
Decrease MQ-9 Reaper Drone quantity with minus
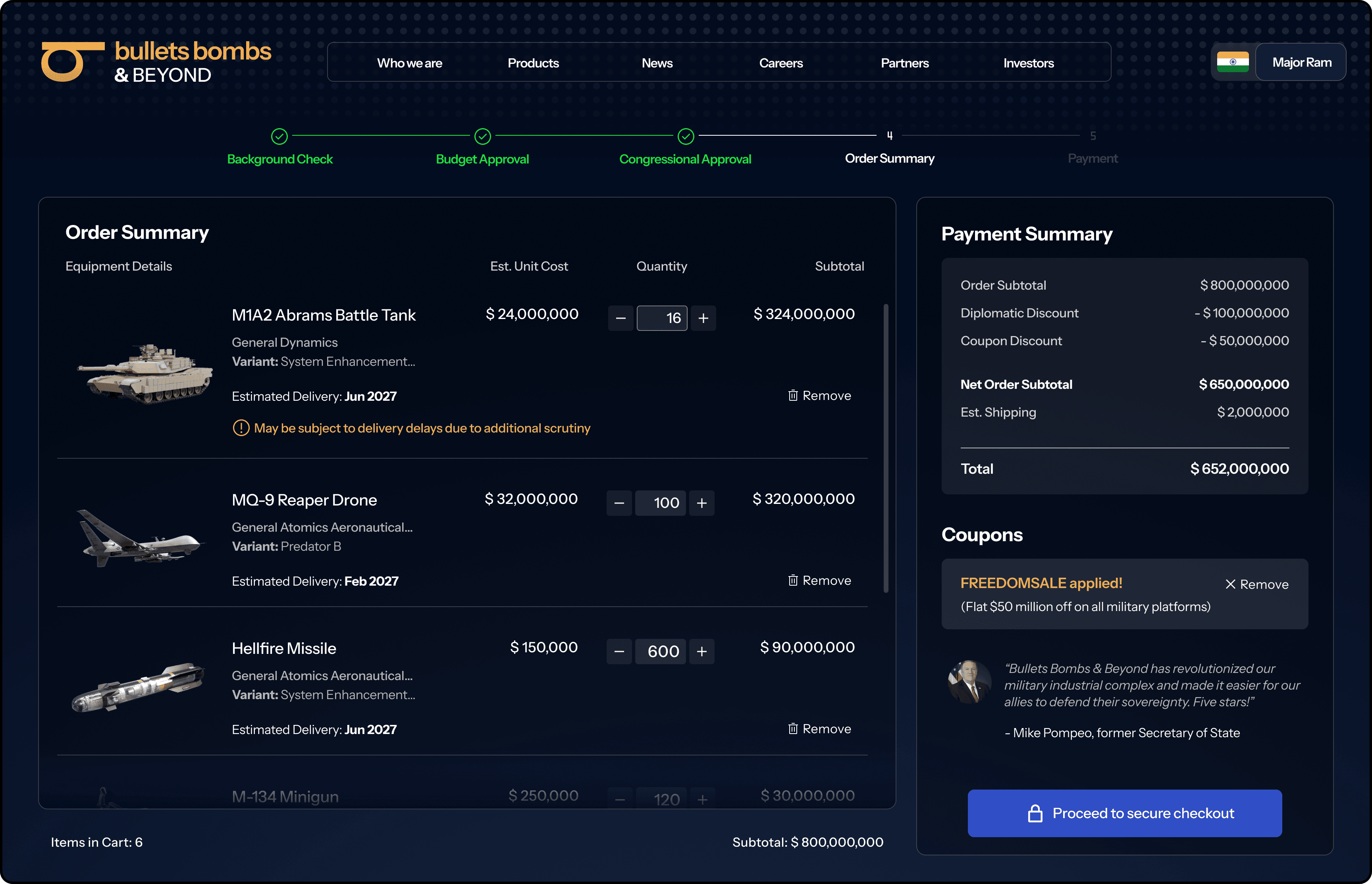pyautogui.click(x=619, y=503)
